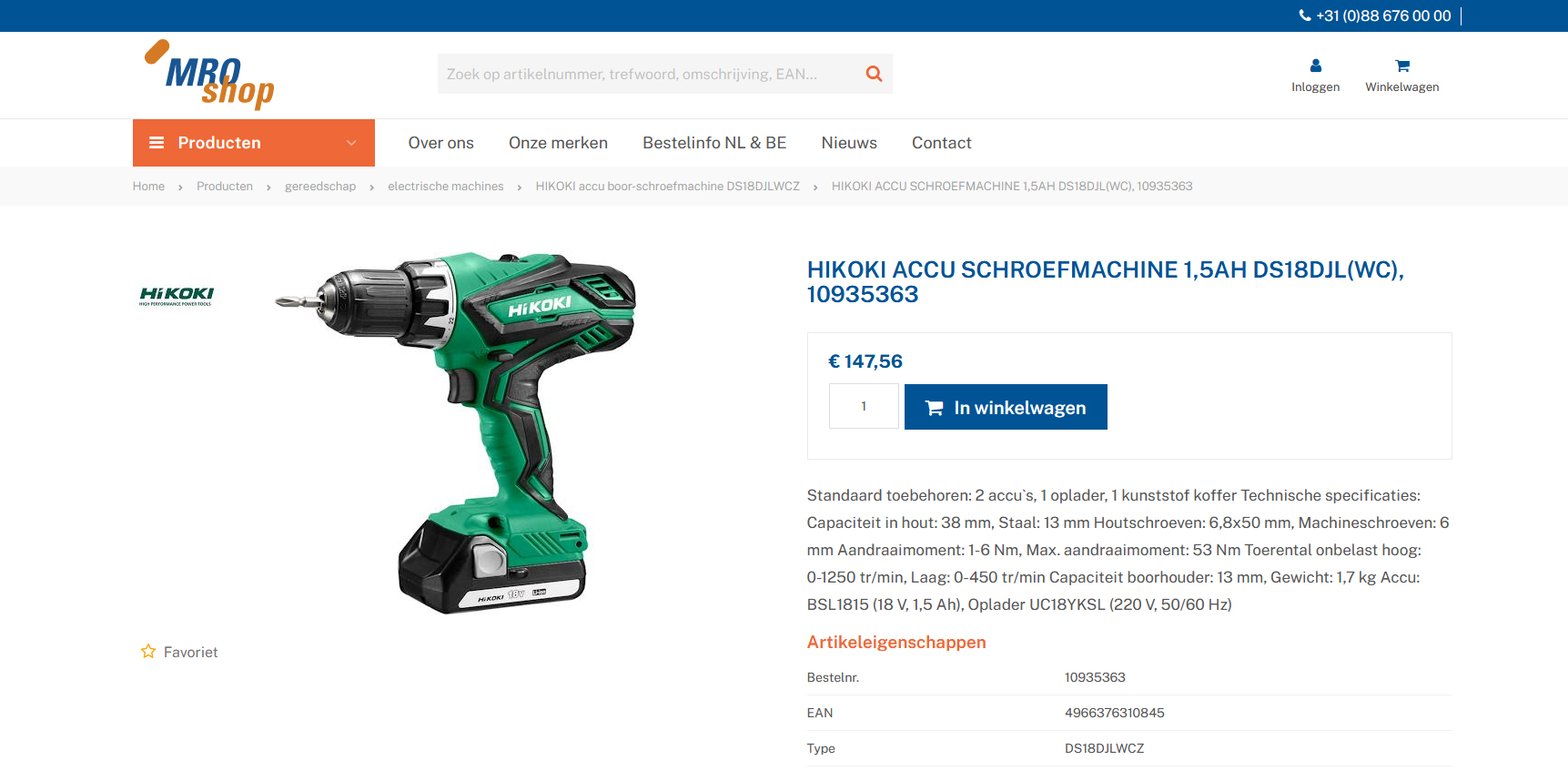Go to Bestelinfo NL & BE page

[x=714, y=143]
